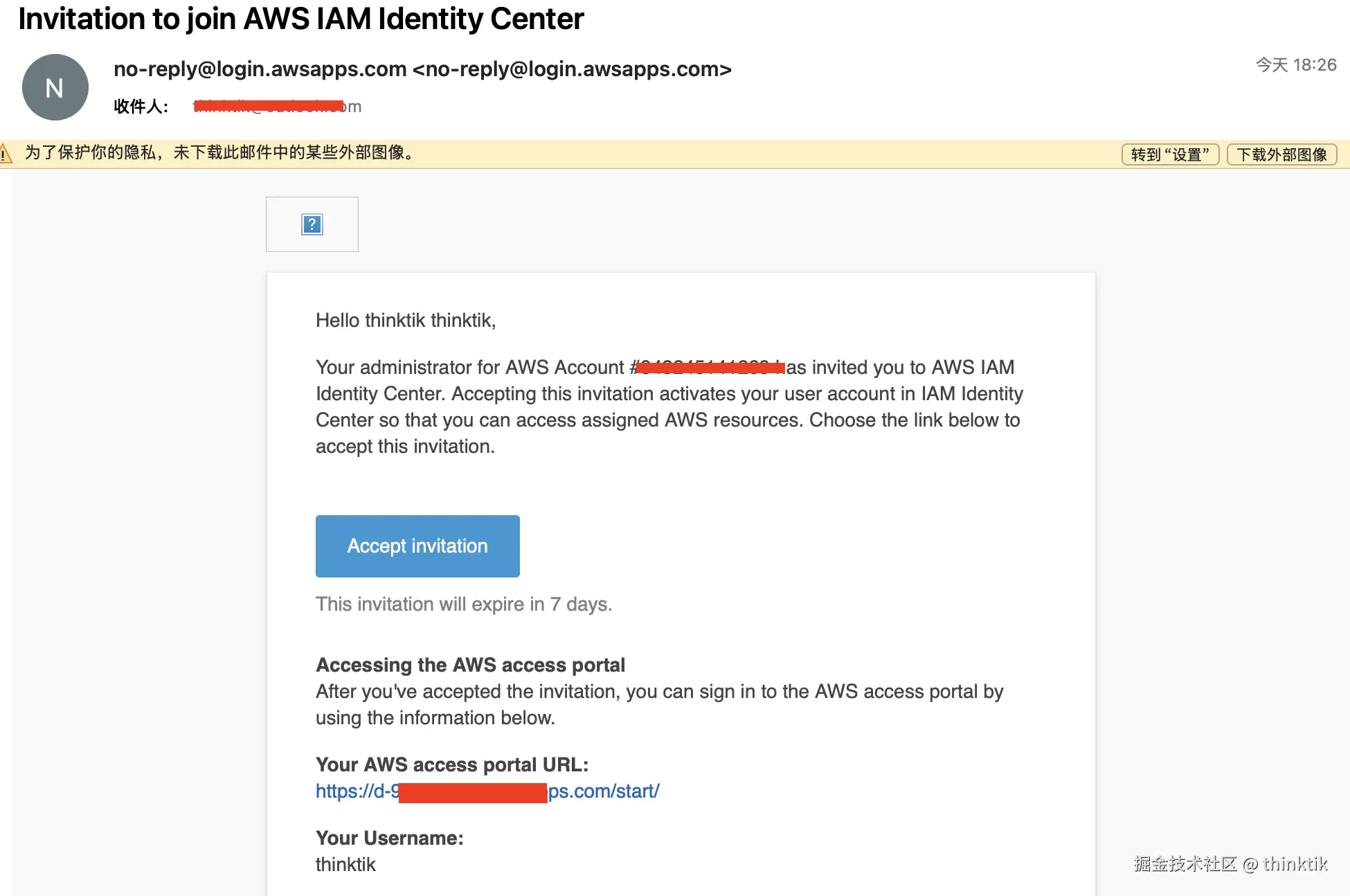Click the broken image question mark placeholder
The height and width of the screenshot is (896, 1350).
click(312, 224)
